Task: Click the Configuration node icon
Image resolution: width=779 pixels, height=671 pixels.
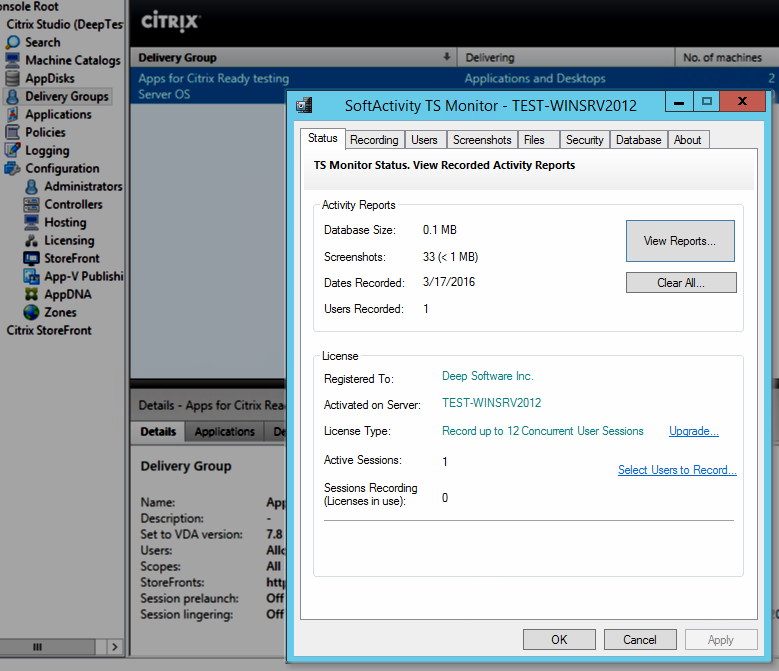Action: pyautogui.click(x=12, y=168)
